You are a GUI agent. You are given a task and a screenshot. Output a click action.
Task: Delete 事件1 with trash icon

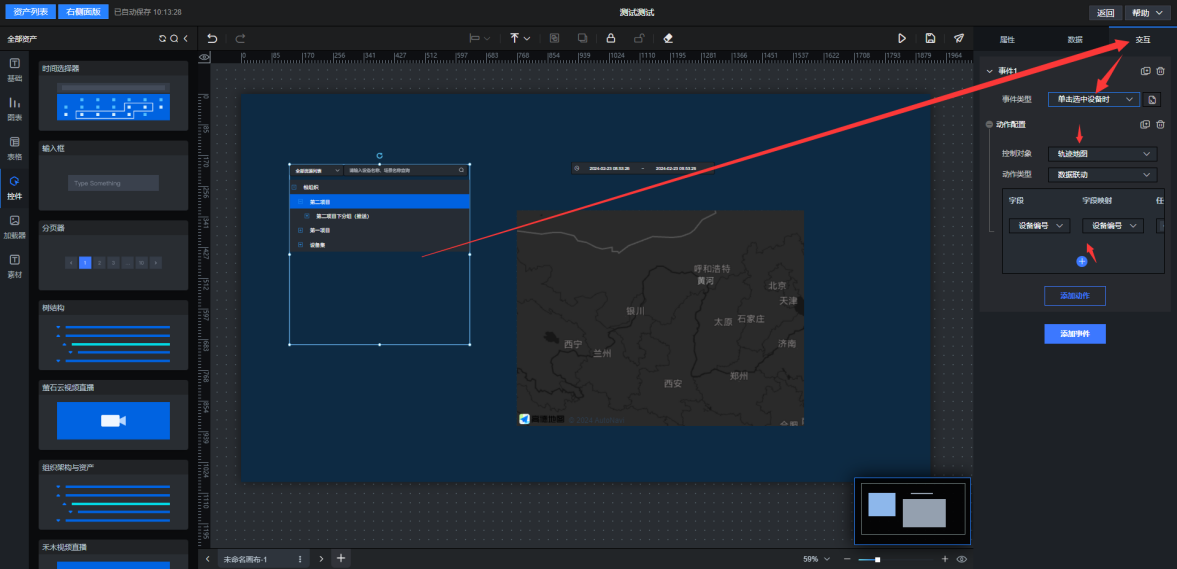click(x=1160, y=71)
